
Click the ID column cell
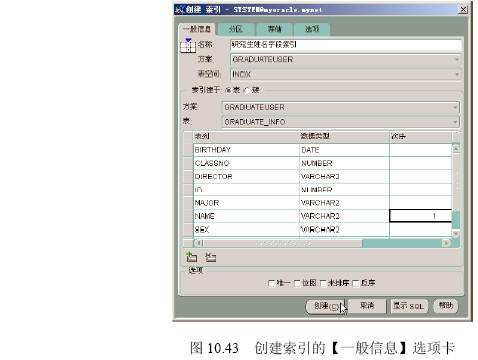coord(247,190)
